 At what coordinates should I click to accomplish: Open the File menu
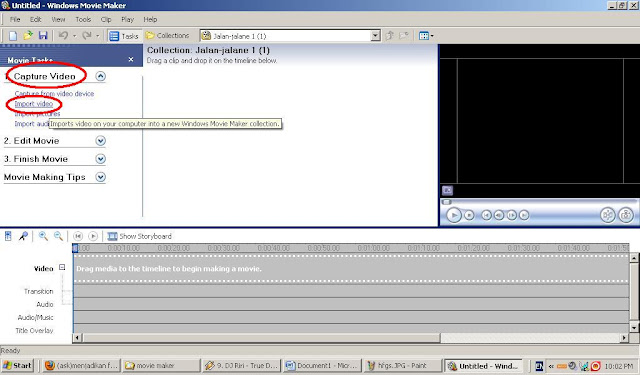(x=15, y=19)
